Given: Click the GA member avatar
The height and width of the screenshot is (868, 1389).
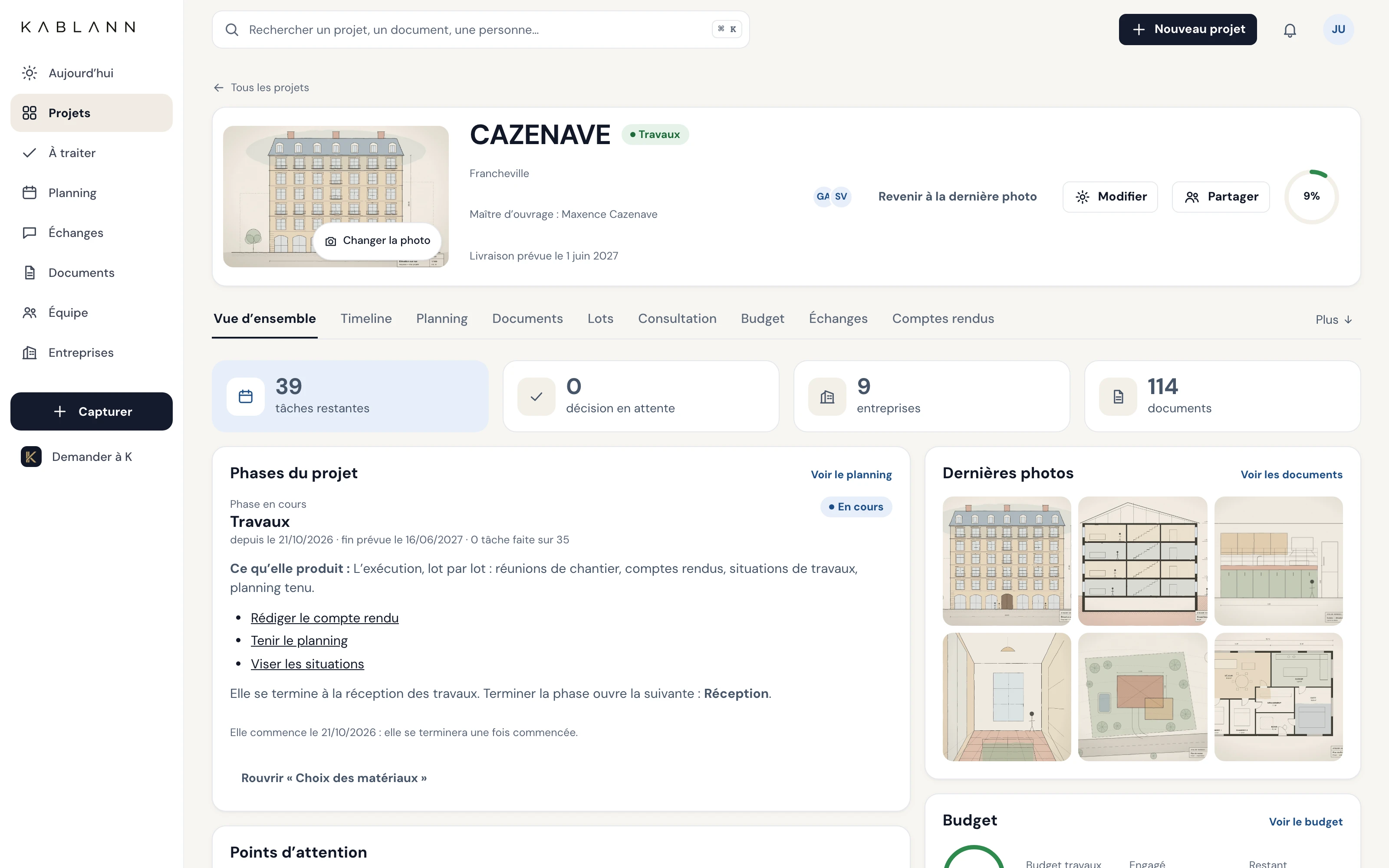Looking at the screenshot, I should (823, 196).
